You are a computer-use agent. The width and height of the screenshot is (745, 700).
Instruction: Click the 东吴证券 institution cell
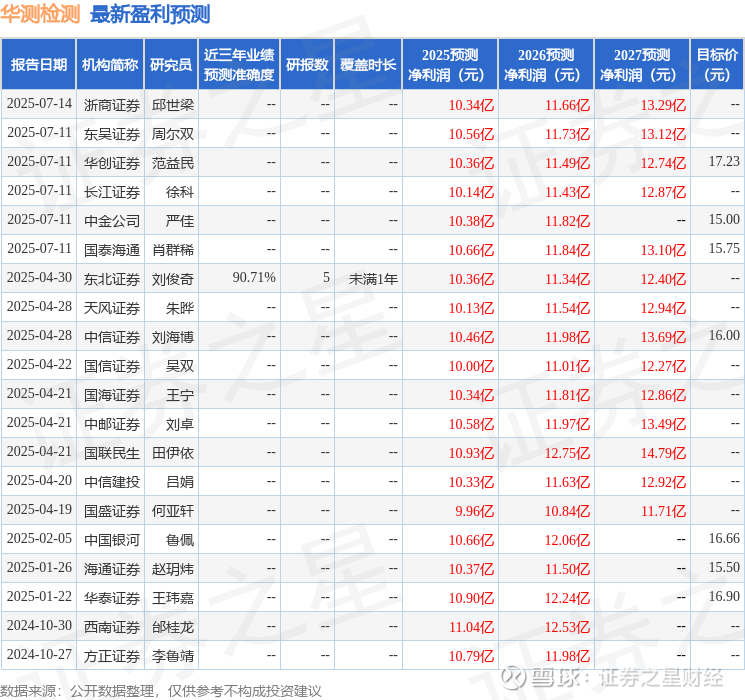point(112,134)
